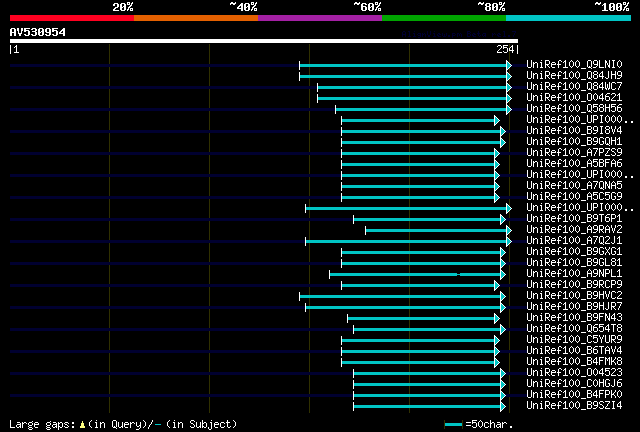Click the query end position 254 label

(505, 49)
